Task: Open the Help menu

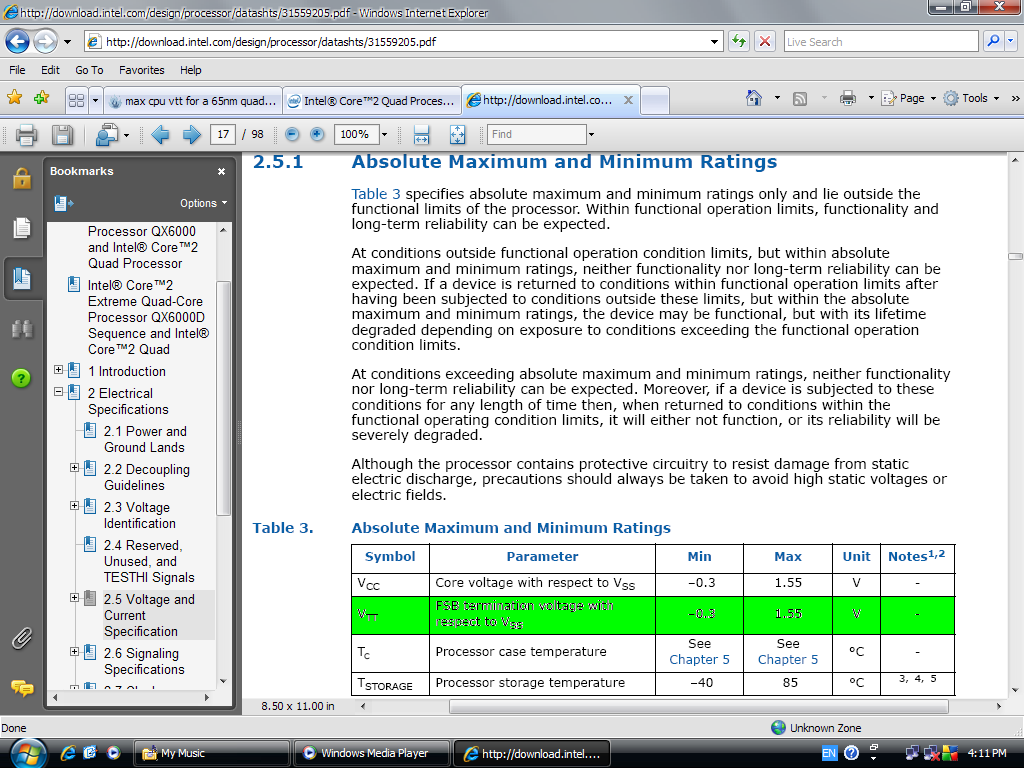Action: pos(191,70)
